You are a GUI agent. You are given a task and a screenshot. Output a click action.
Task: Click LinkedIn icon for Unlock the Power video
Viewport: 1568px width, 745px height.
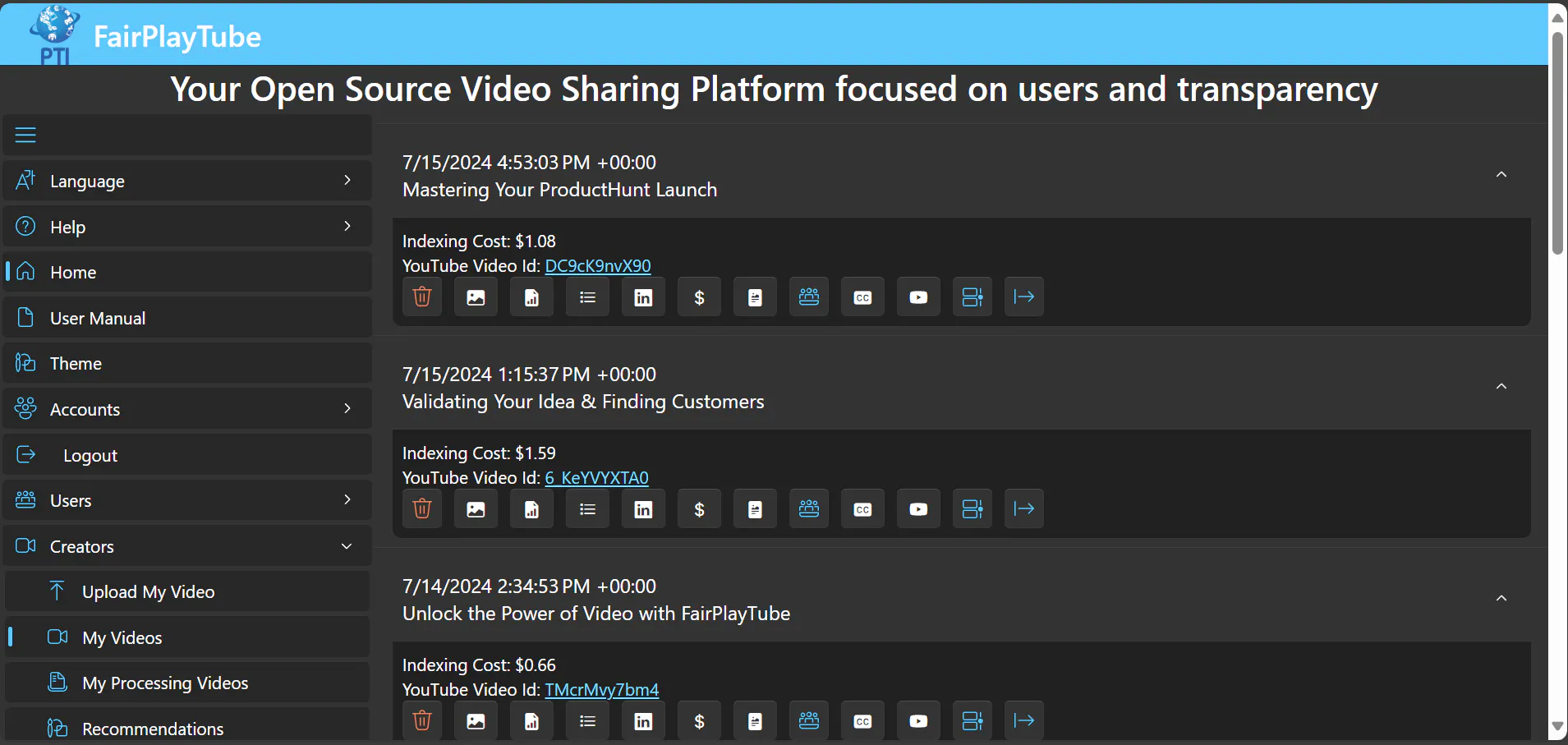coord(644,720)
